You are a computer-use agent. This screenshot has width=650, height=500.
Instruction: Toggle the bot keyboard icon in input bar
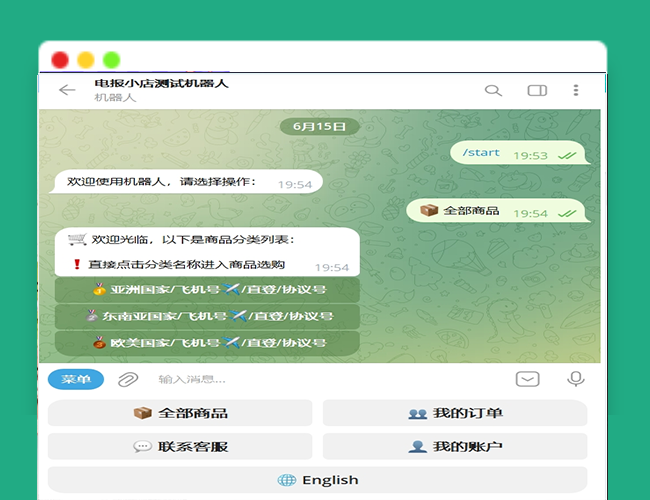click(527, 379)
